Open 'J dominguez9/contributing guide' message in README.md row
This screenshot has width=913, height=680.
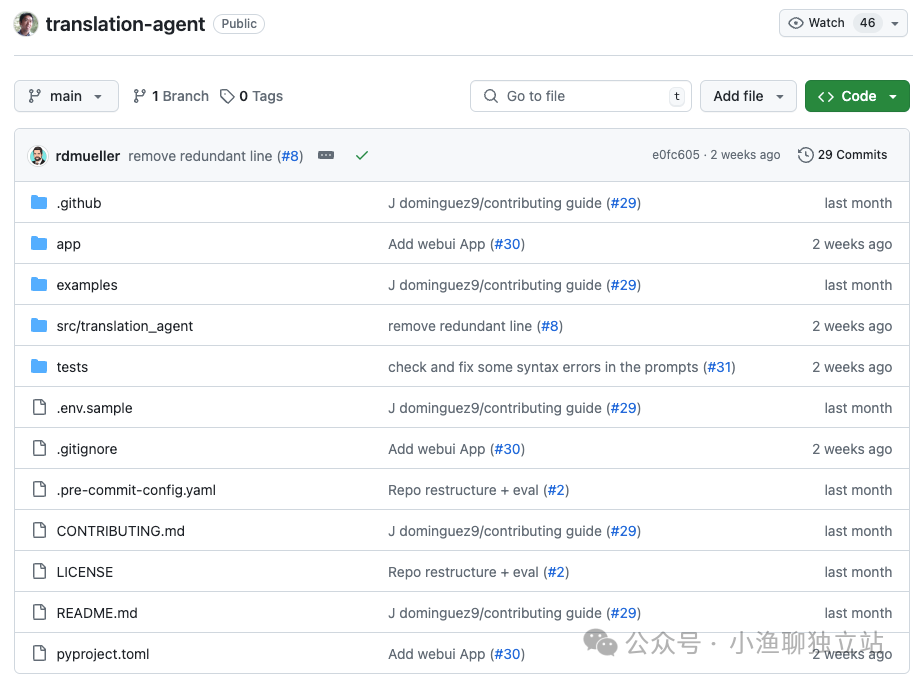495,613
